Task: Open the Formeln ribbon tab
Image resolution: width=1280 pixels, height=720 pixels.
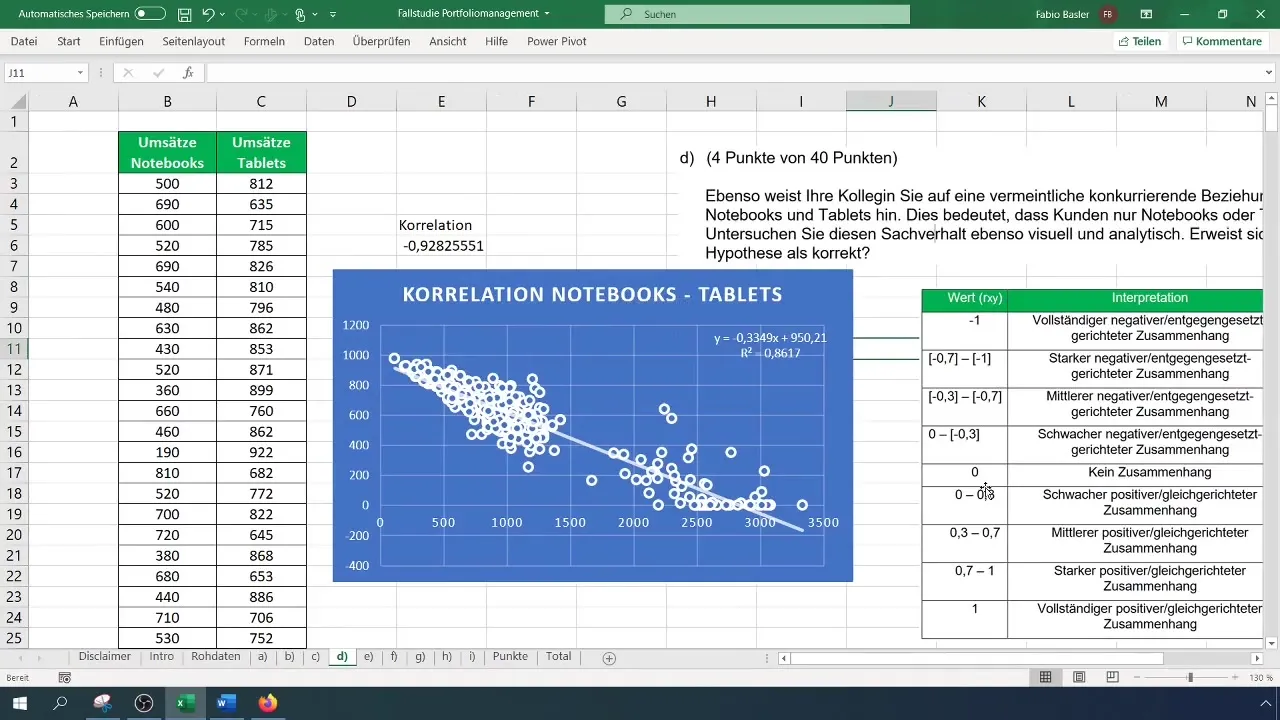Action: [264, 41]
